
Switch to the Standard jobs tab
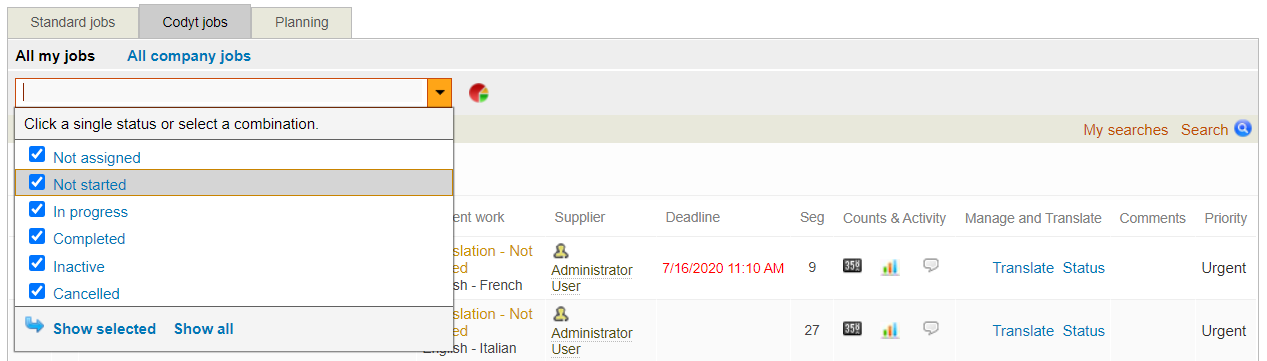click(73, 22)
